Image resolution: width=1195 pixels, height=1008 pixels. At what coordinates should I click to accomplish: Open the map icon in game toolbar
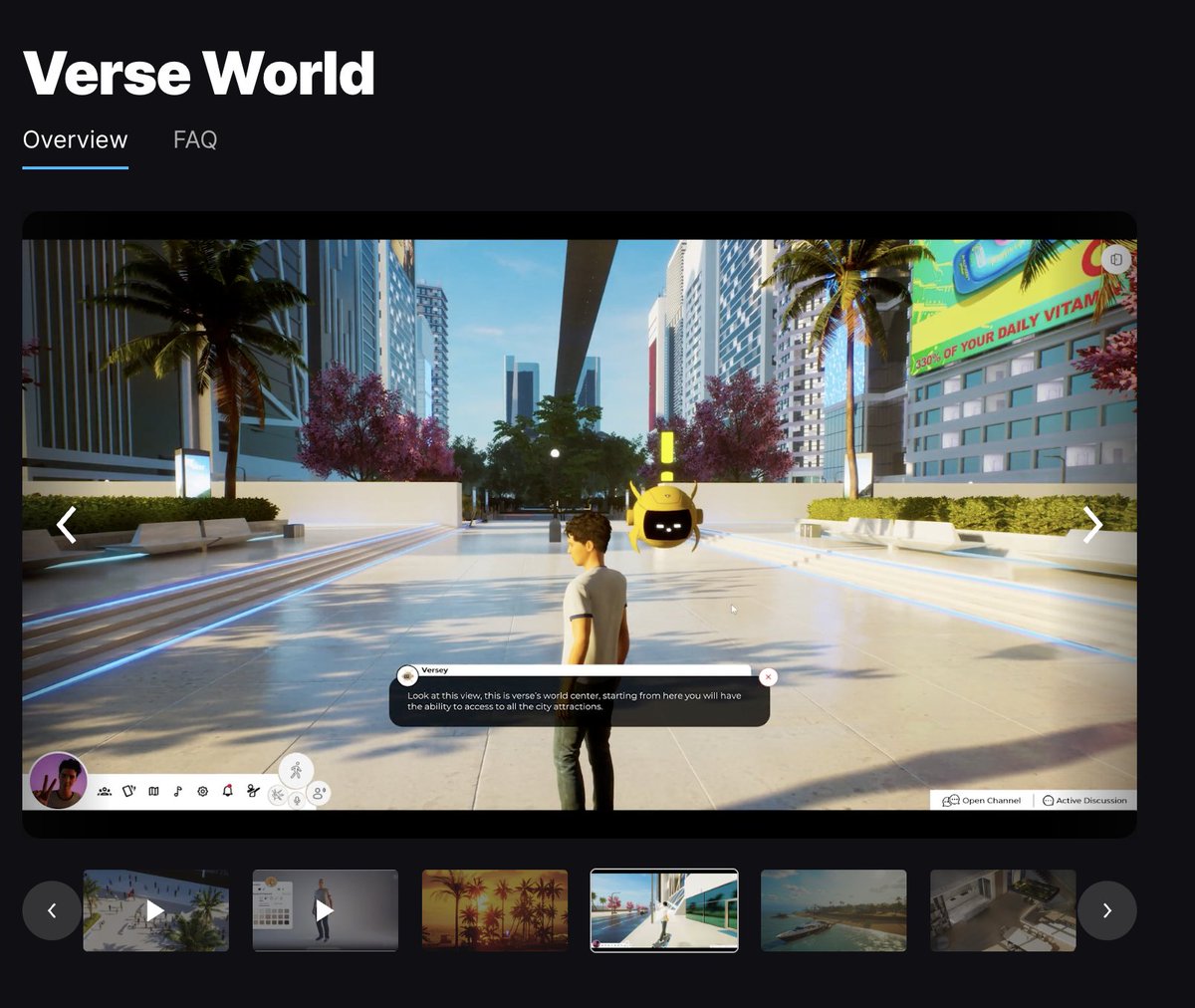coord(153,791)
